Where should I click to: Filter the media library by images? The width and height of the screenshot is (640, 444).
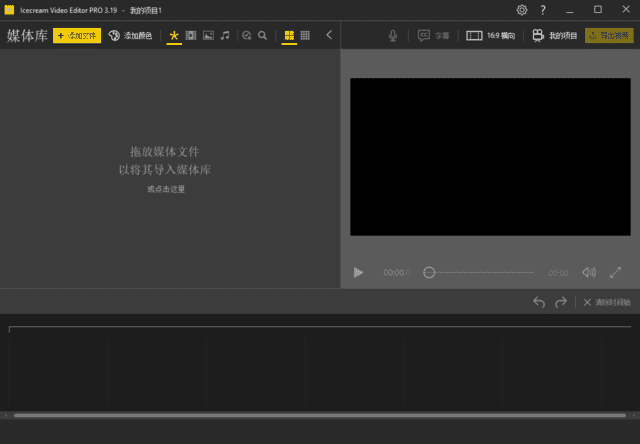[x=208, y=35]
